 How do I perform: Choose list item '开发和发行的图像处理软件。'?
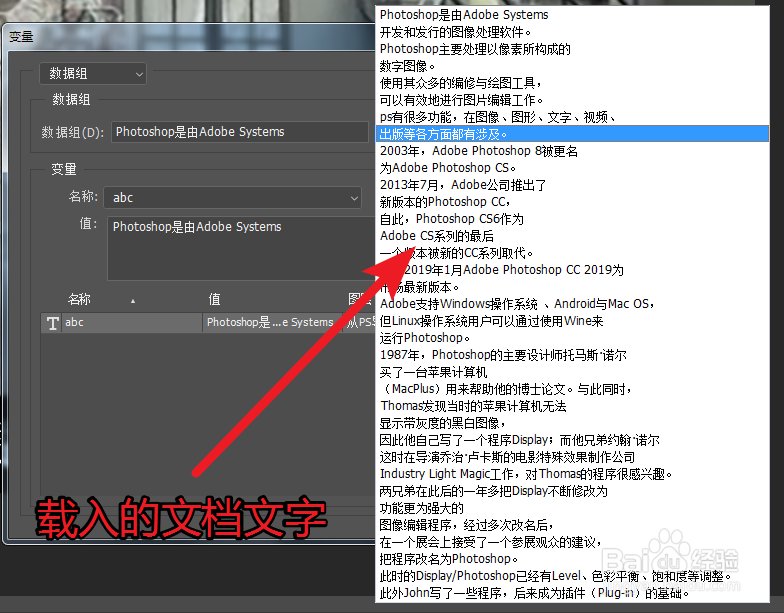(x=572, y=32)
